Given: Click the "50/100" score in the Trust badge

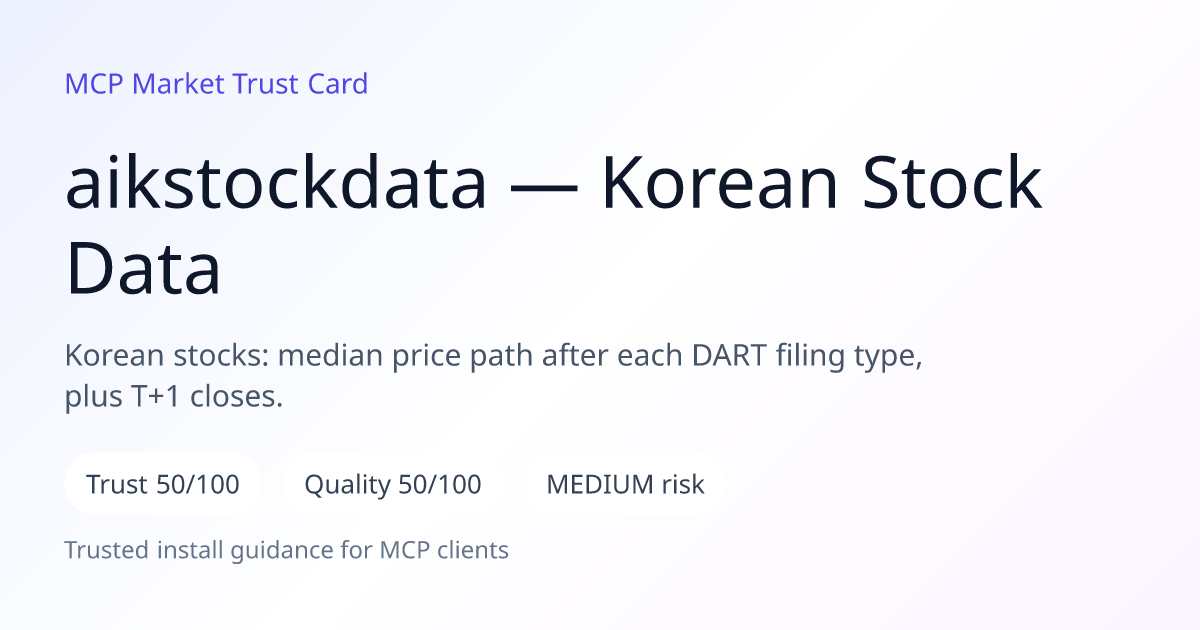Looking at the screenshot, I should tap(198, 484).
